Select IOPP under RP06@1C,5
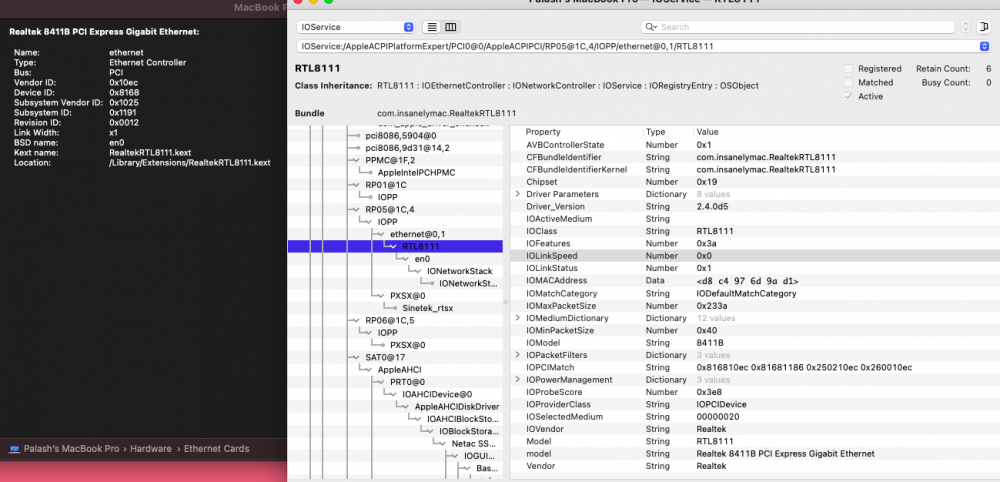Image resolution: width=1000 pixels, height=482 pixels. pyautogui.click(x=387, y=333)
